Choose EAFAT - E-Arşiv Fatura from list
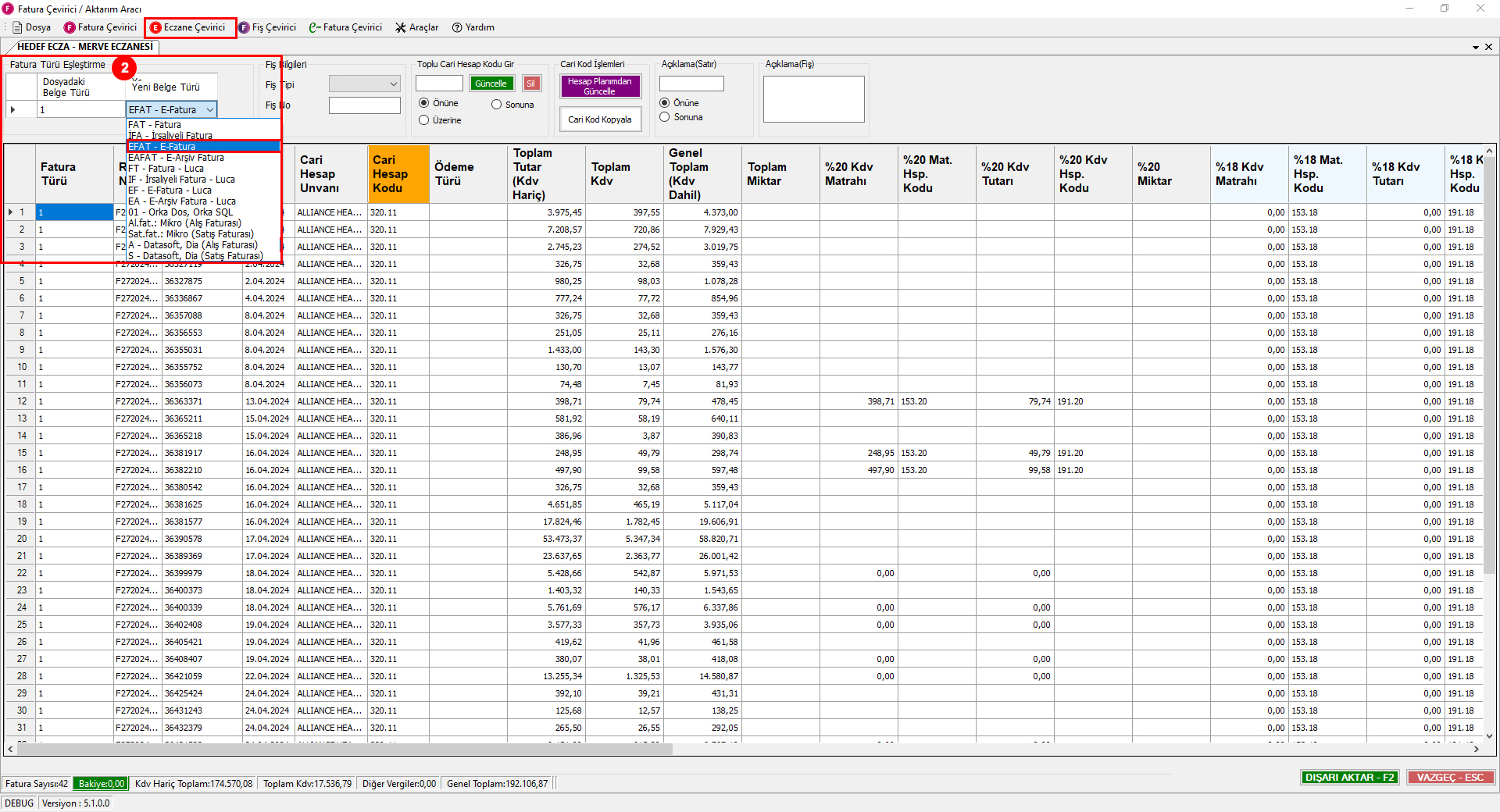1500x812 pixels. (x=176, y=158)
